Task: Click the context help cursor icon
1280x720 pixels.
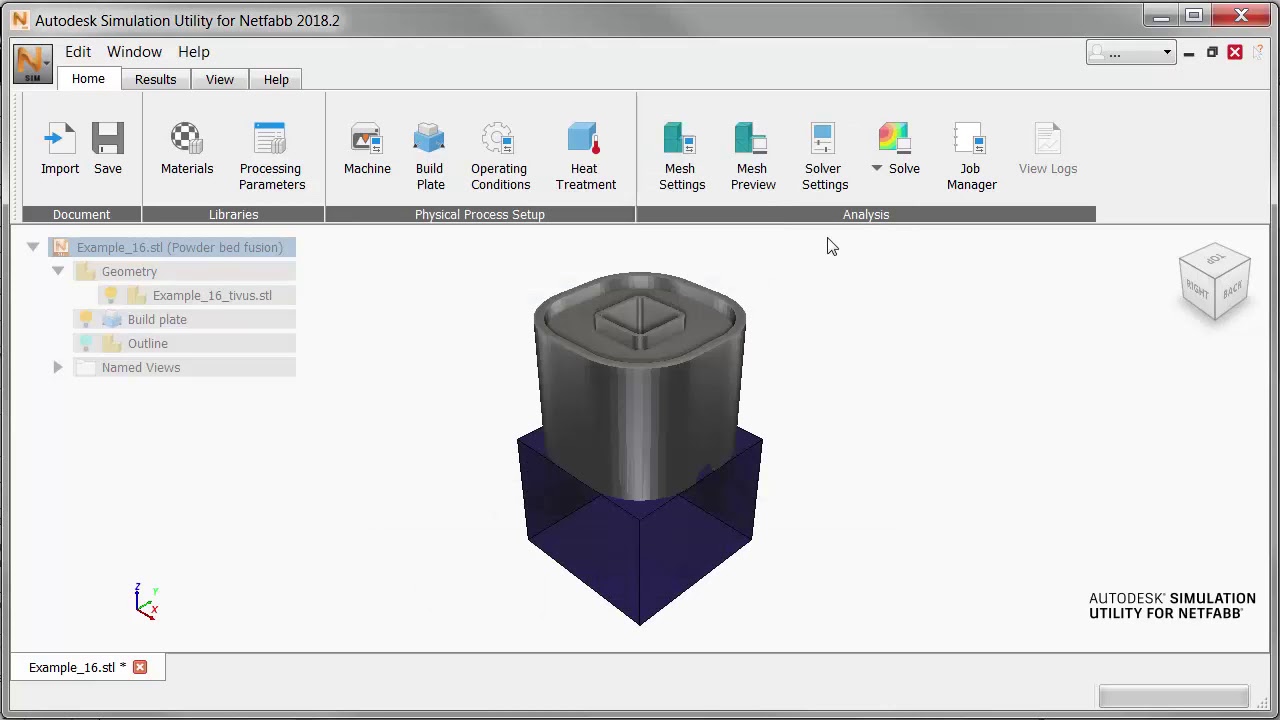Action: (1258, 52)
